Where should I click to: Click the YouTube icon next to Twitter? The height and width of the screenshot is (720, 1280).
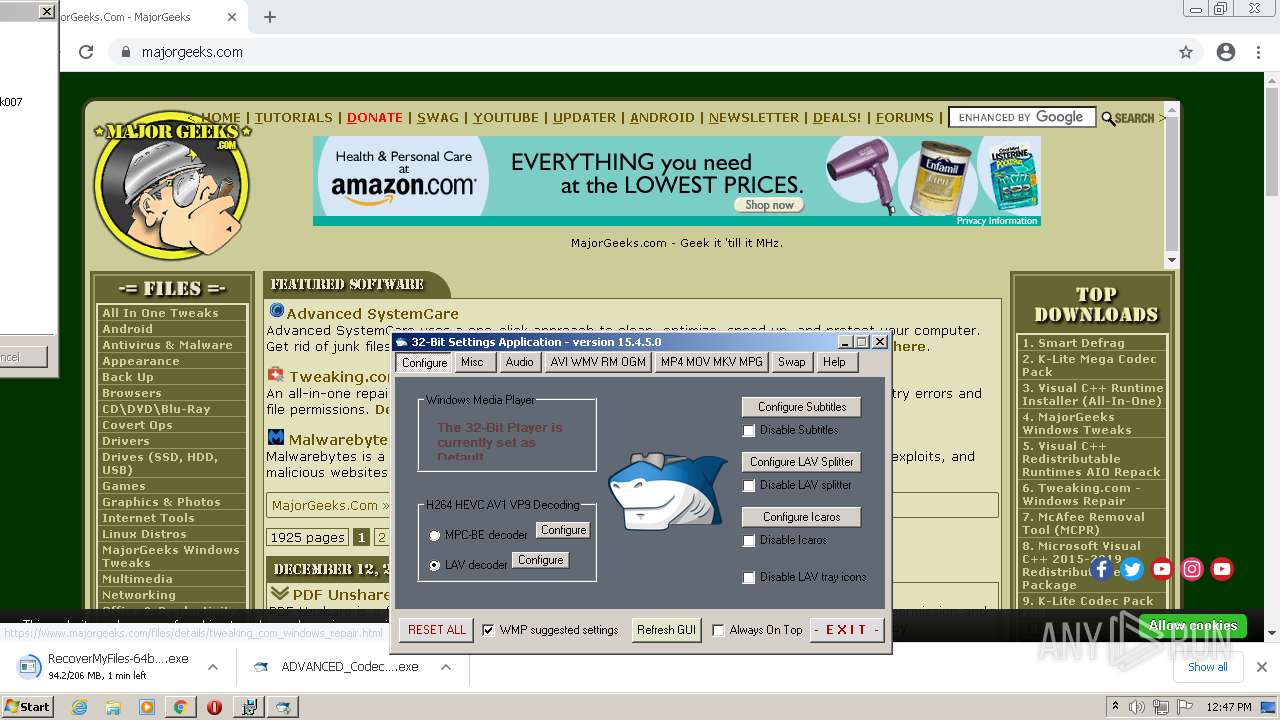[1162, 569]
